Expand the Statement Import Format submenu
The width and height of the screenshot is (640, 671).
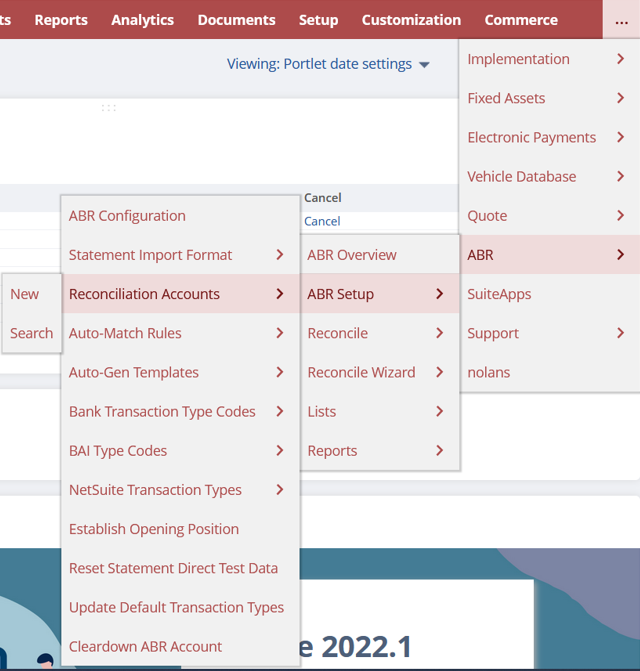click(x=178, y=255)
